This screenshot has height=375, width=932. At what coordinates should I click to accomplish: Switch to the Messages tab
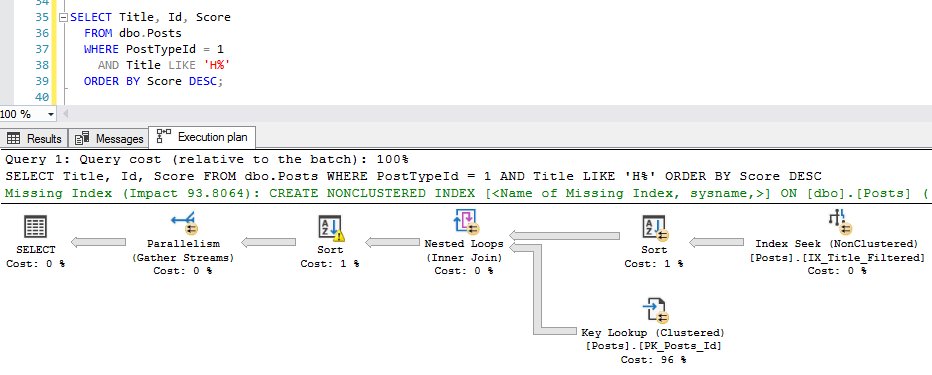coord(108,138)
